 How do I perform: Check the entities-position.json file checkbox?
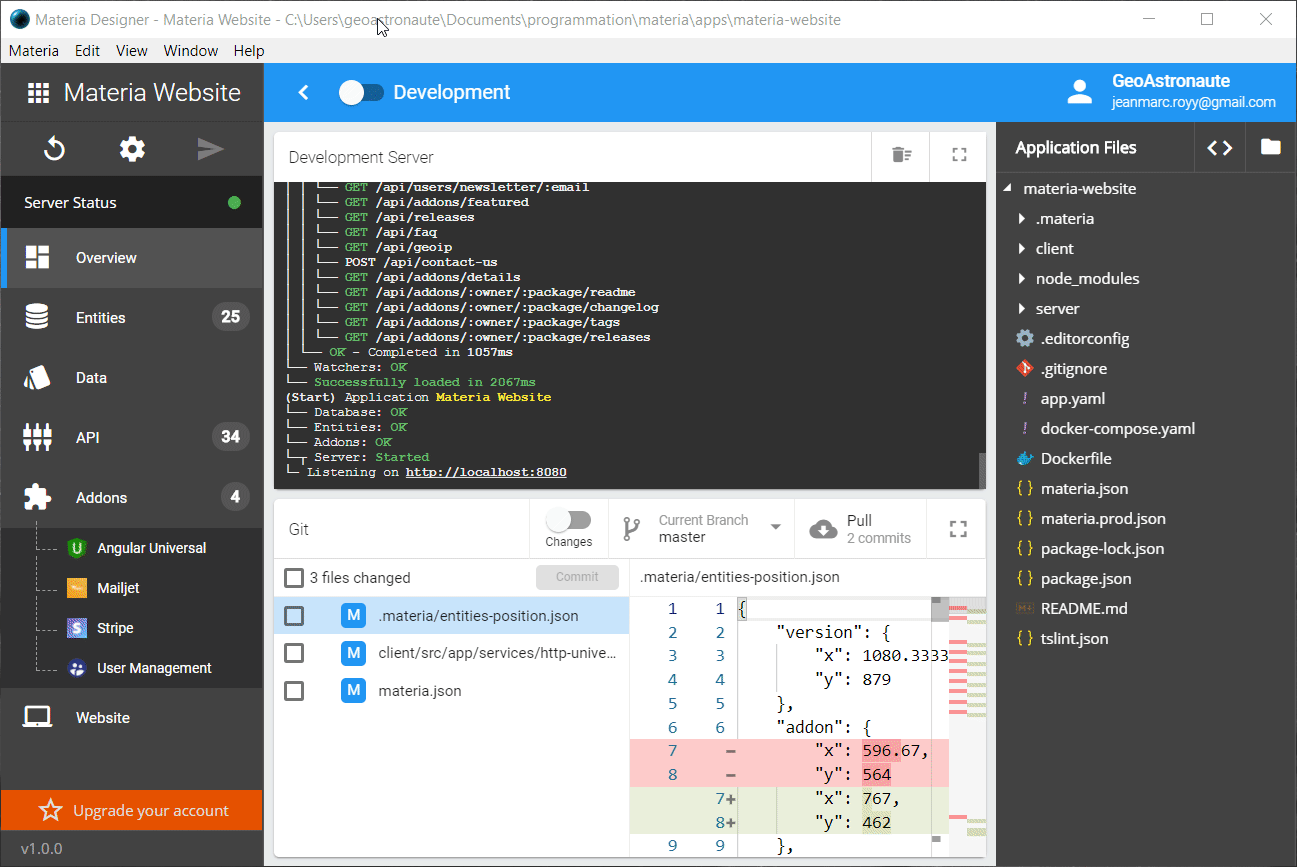click(294, 616)
